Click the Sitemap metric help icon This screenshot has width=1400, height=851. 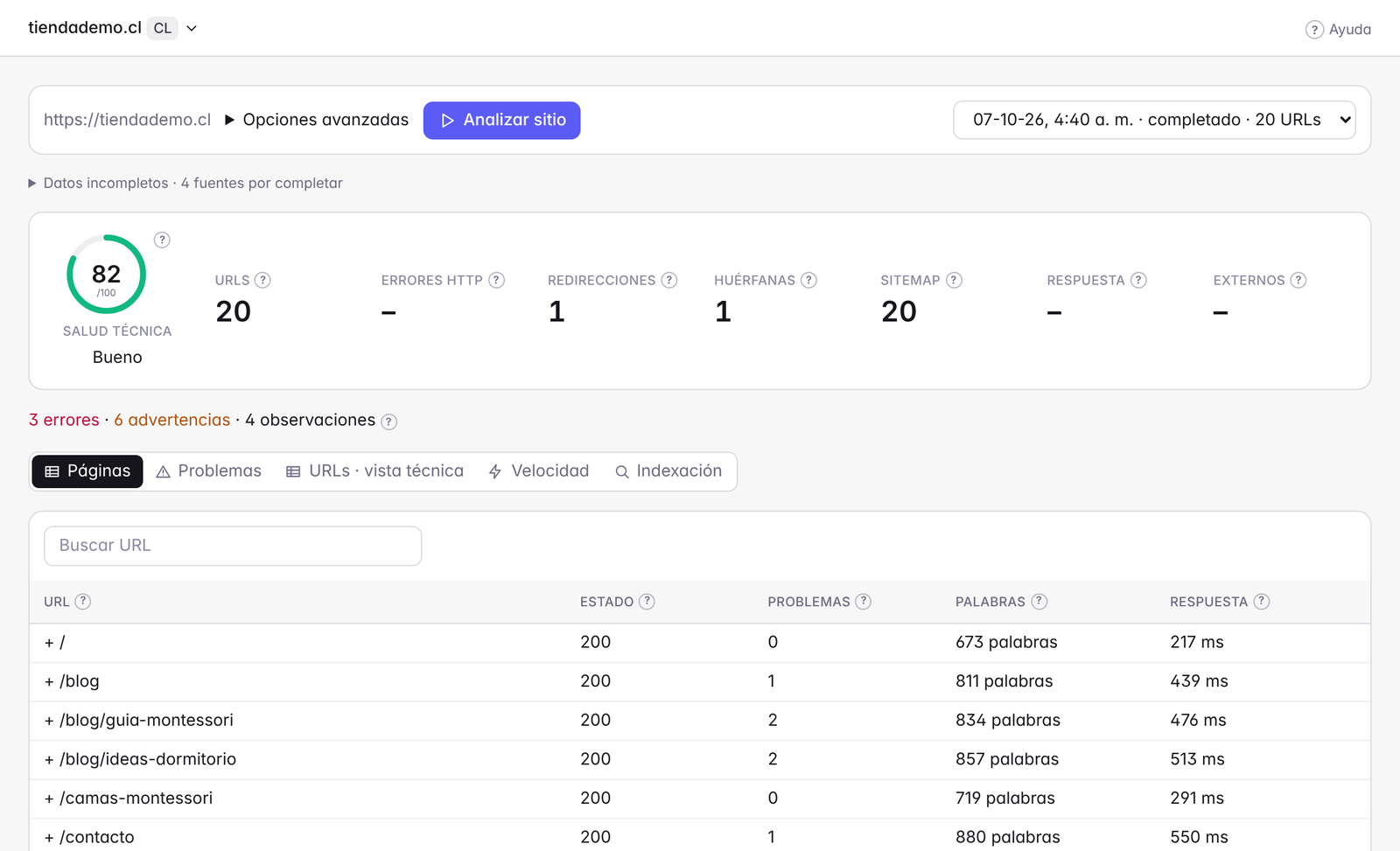[954, 280]
